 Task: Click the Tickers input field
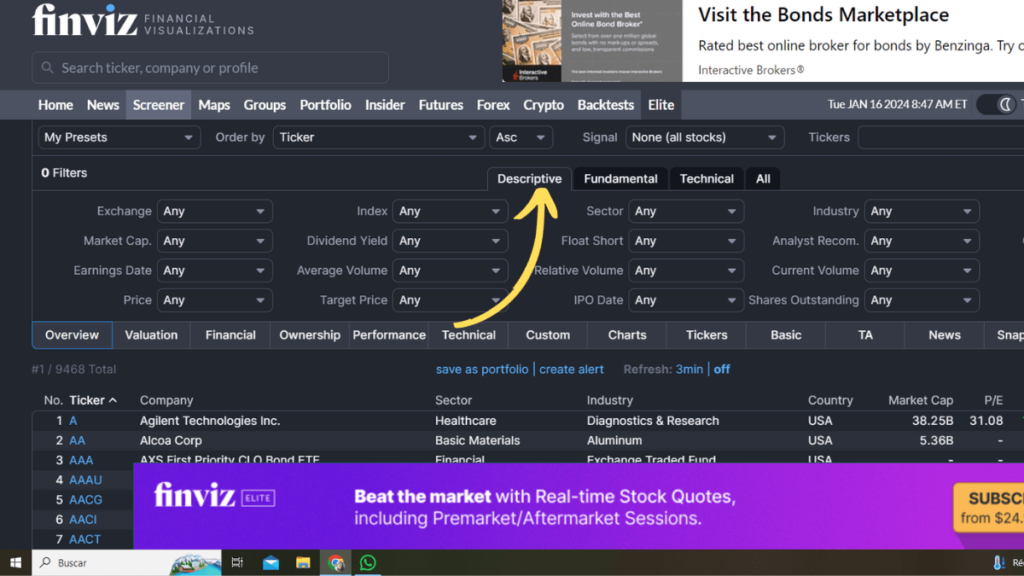coord(940,138)
